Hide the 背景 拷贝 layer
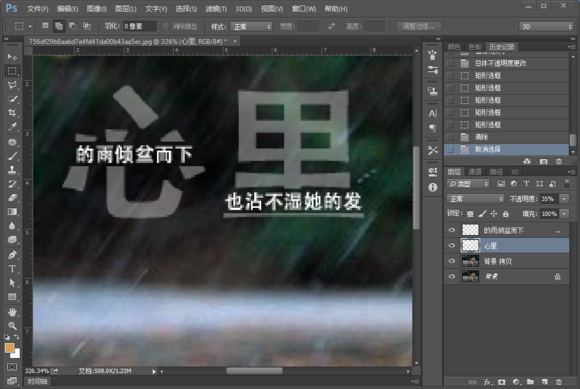The width and height of the screenshot is (580, 389). click(452, 261)
